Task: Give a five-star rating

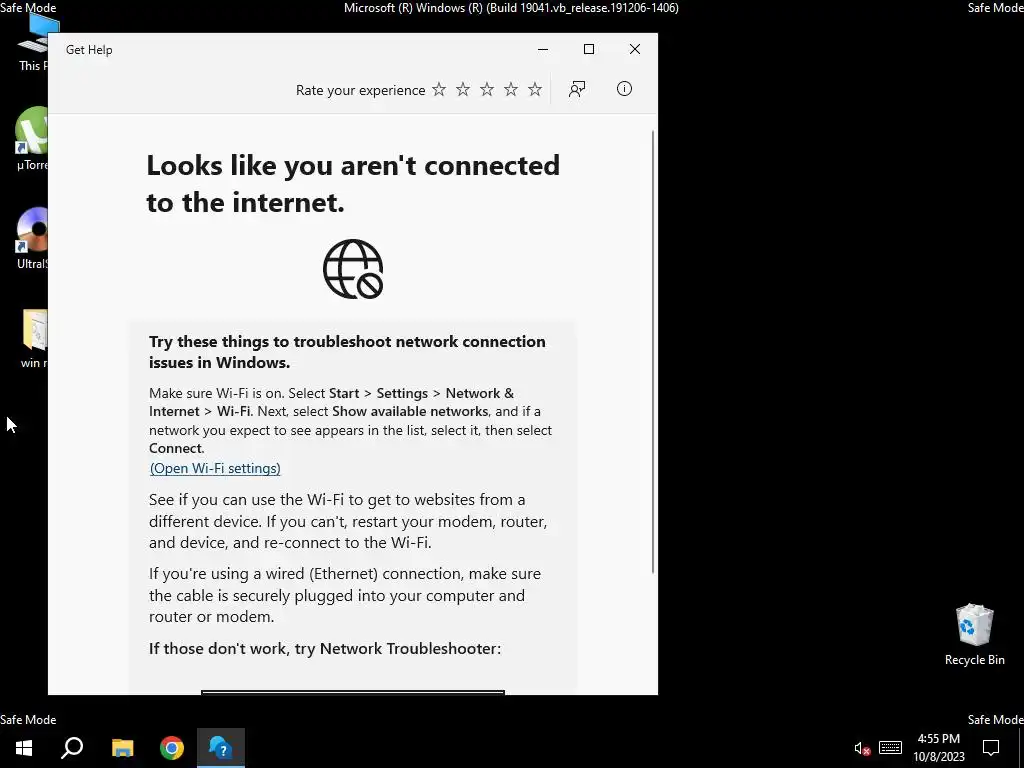Action: coord(535,89)
